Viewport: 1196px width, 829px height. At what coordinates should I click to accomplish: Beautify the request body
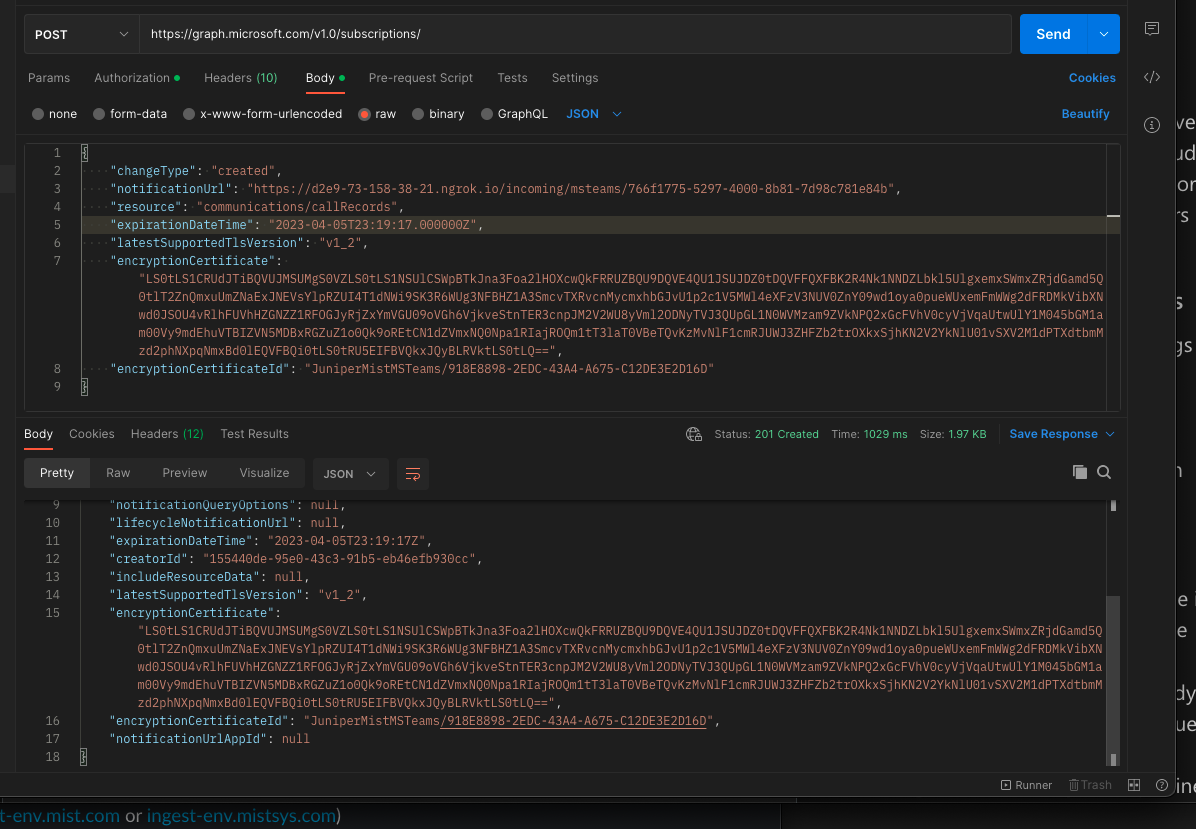pos(1085,114)
